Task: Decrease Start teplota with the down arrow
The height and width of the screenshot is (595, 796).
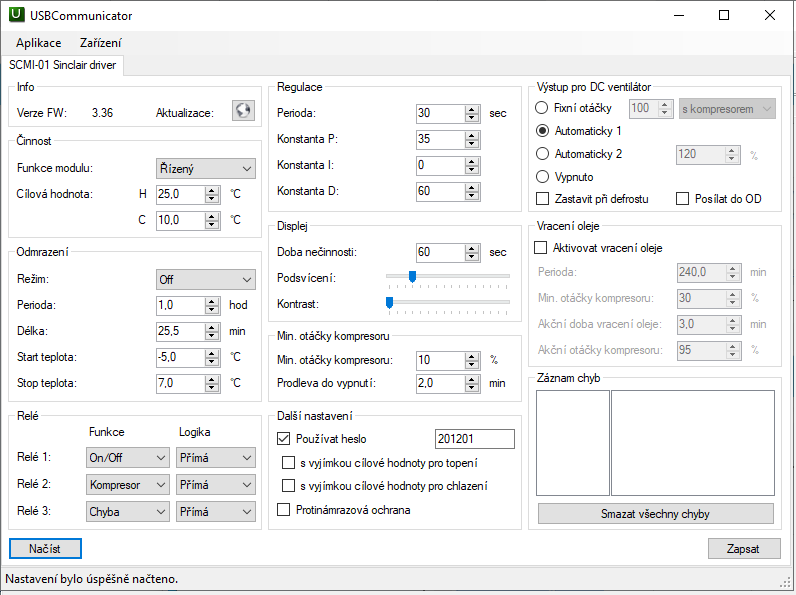Action: coord(212,361)
